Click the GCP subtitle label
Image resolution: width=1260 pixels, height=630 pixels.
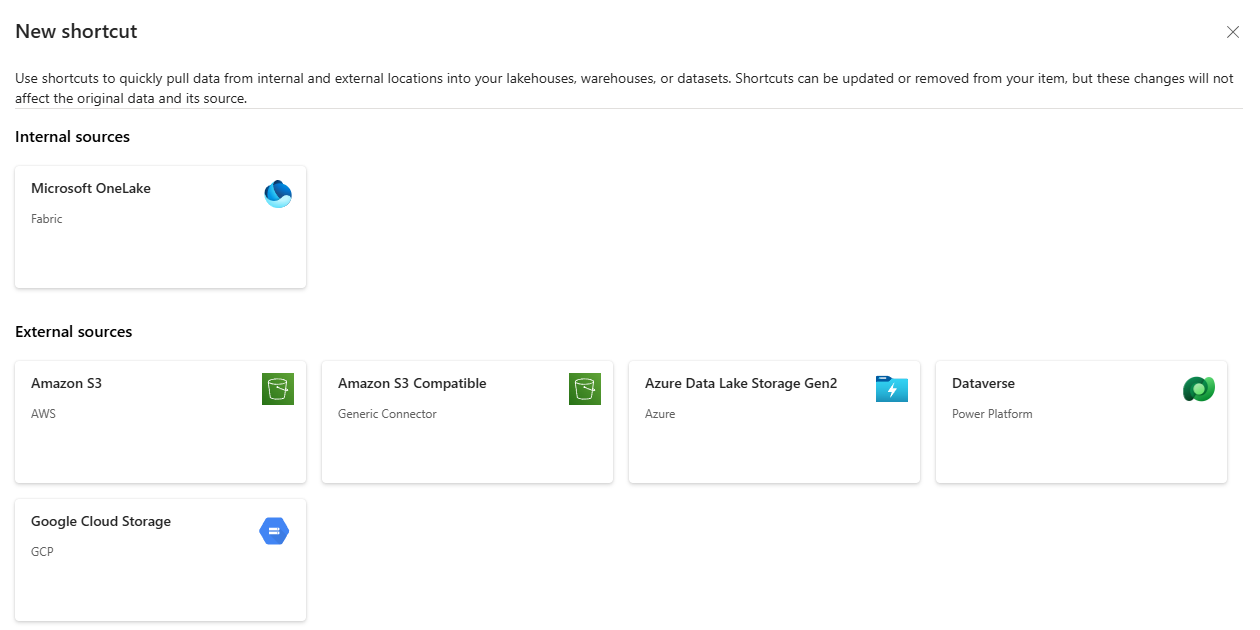pyautogui.click(x=42, y=552)
